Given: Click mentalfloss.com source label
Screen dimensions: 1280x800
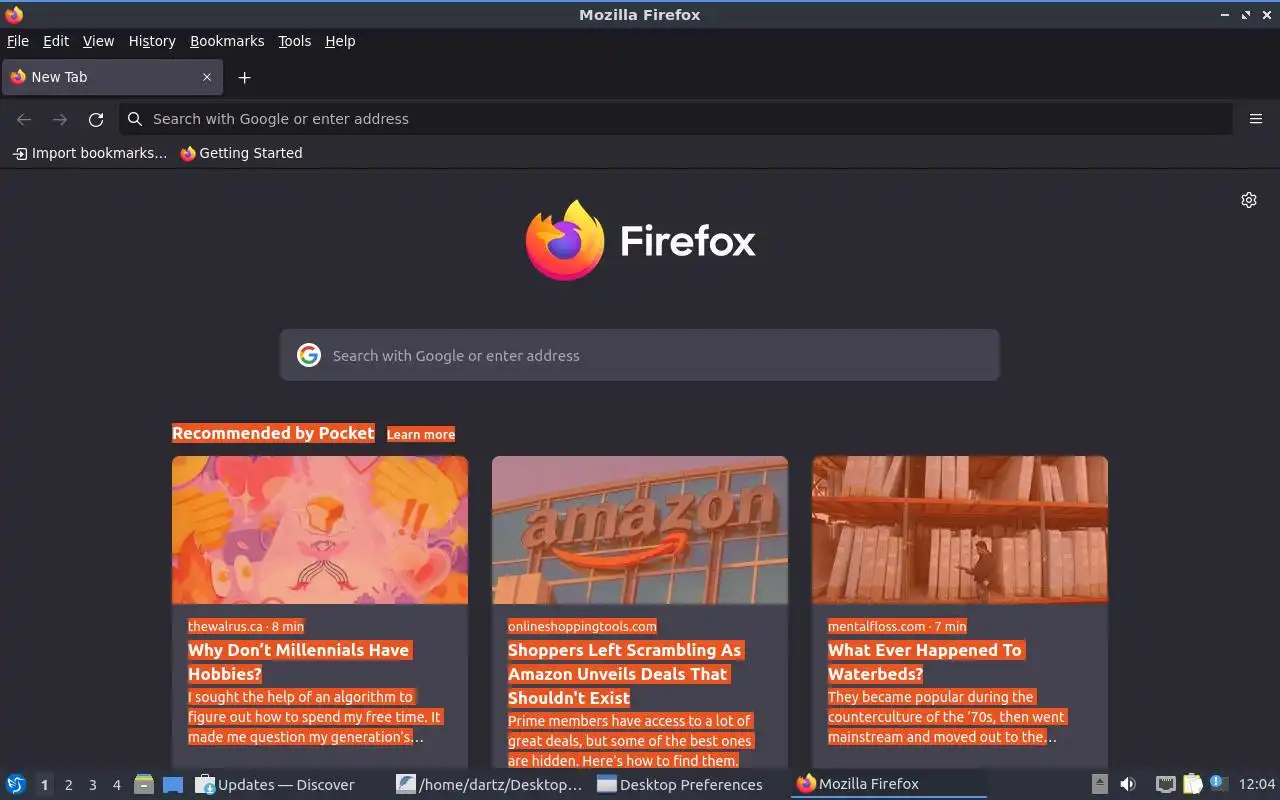Looking at the screenshot, I should [897, 626].
